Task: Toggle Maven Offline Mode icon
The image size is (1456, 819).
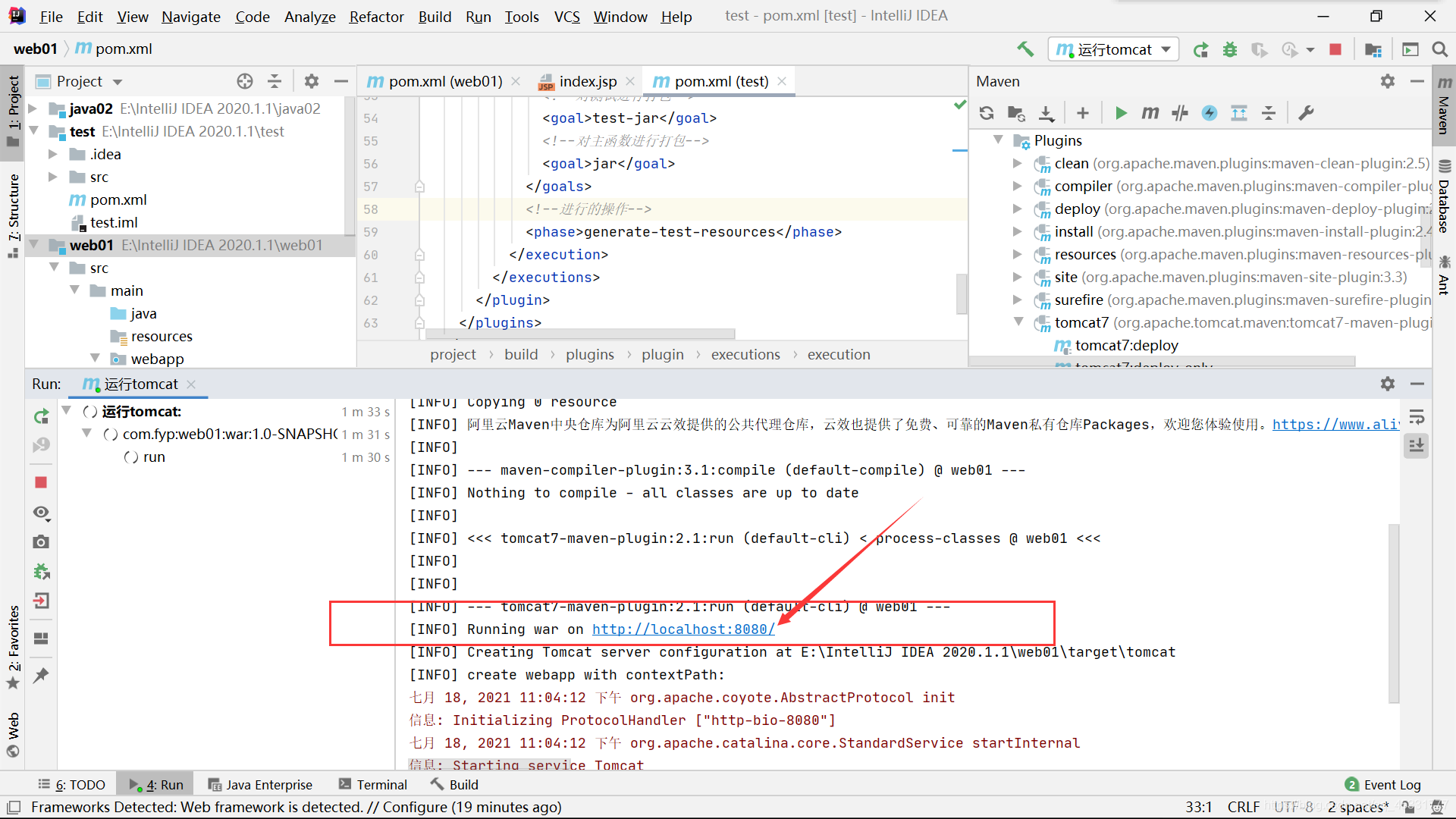Action: click(1180, 113)
